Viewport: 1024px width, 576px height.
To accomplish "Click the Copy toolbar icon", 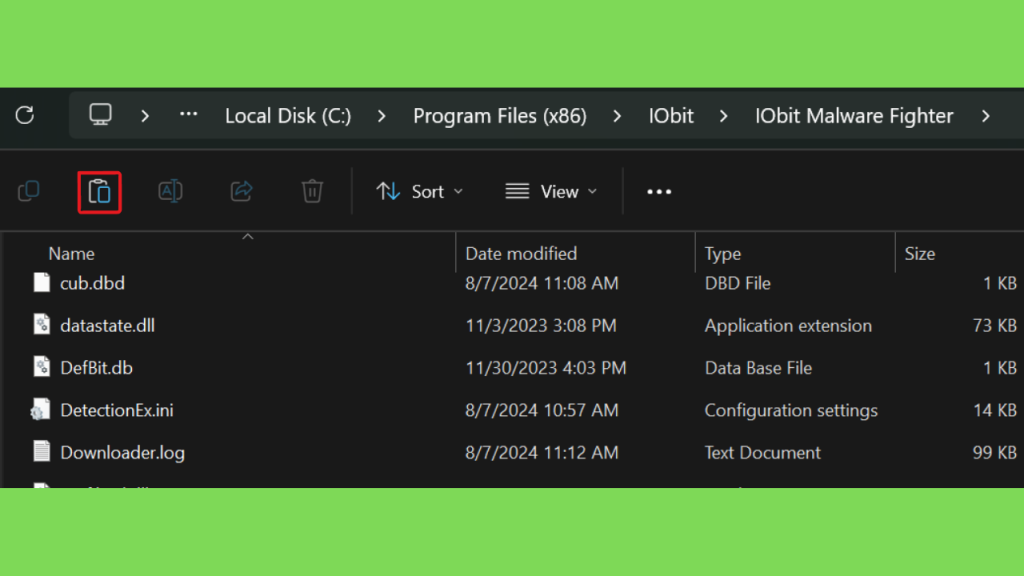I will [x=29, y=191].
